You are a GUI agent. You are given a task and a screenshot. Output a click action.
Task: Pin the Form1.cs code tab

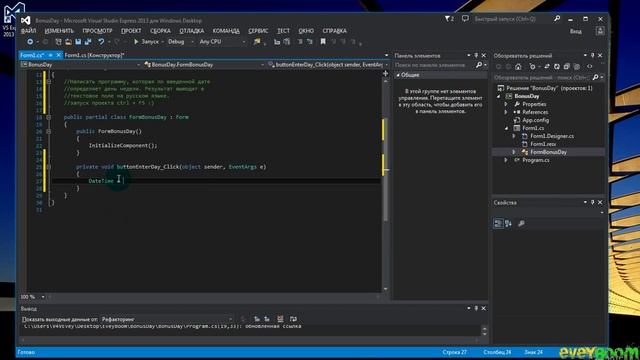[51, 55]
